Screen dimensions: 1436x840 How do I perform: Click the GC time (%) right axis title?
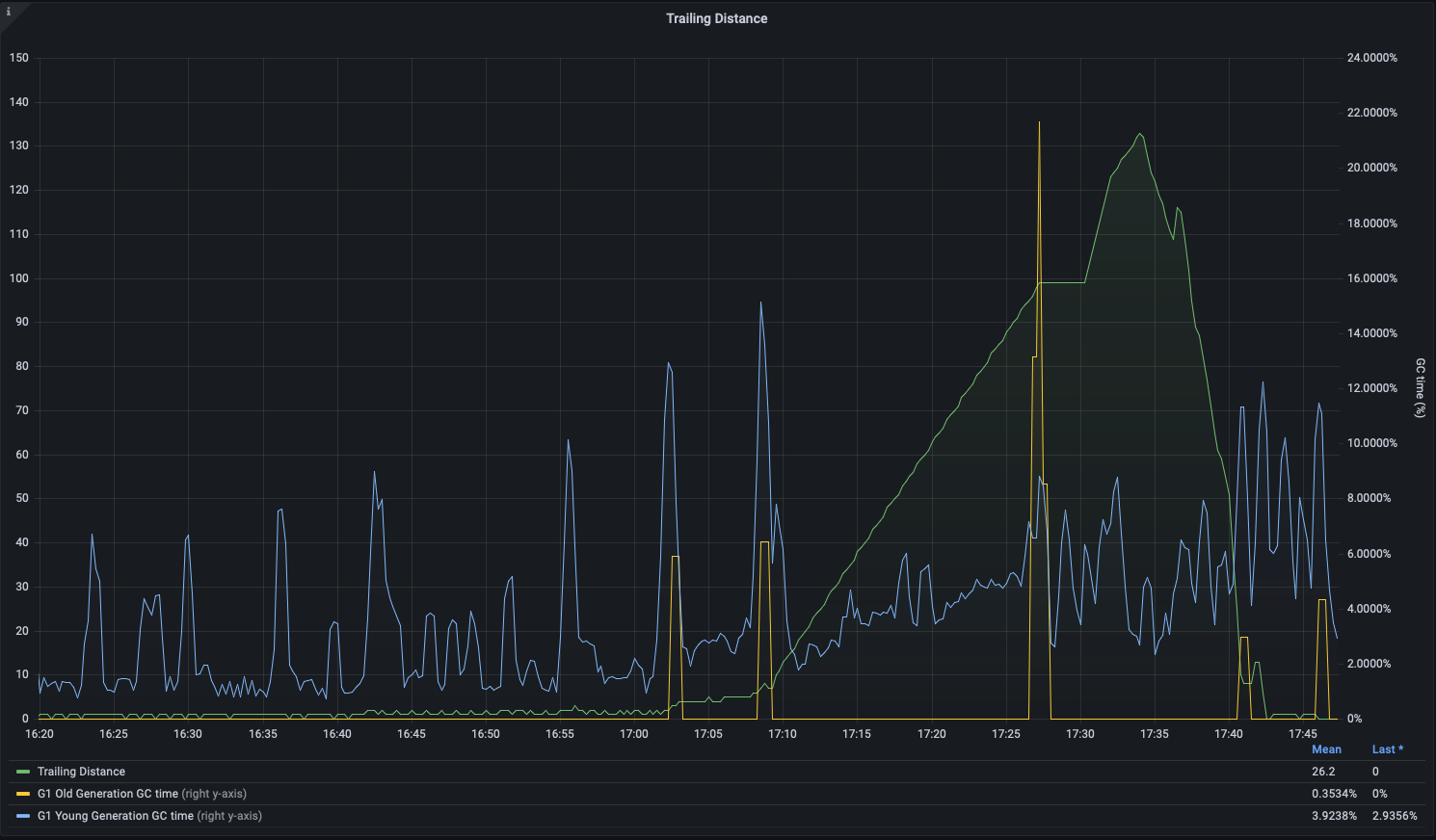(1420, 388)
